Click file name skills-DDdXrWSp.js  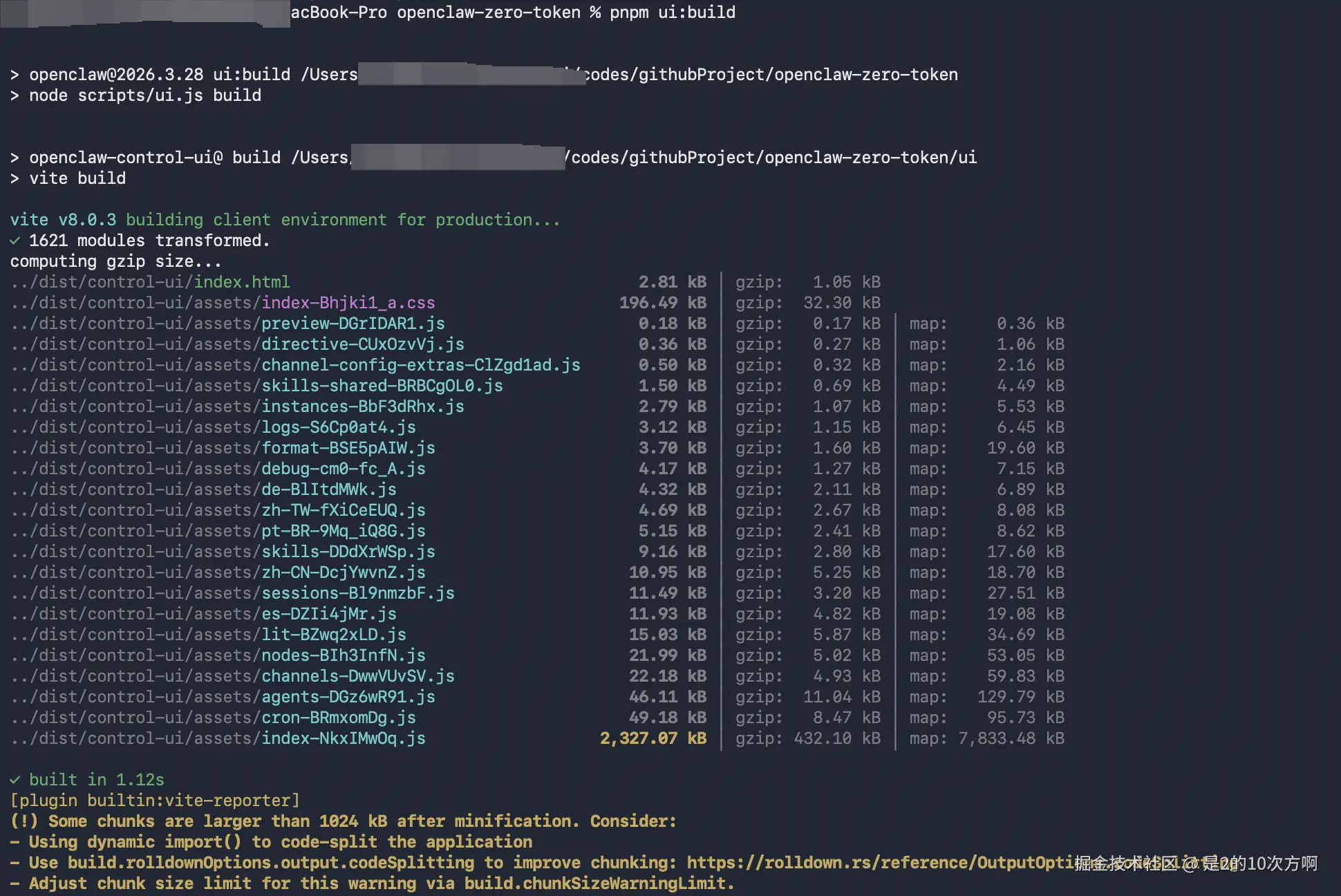pyautogui.click(x=348, y=552)
